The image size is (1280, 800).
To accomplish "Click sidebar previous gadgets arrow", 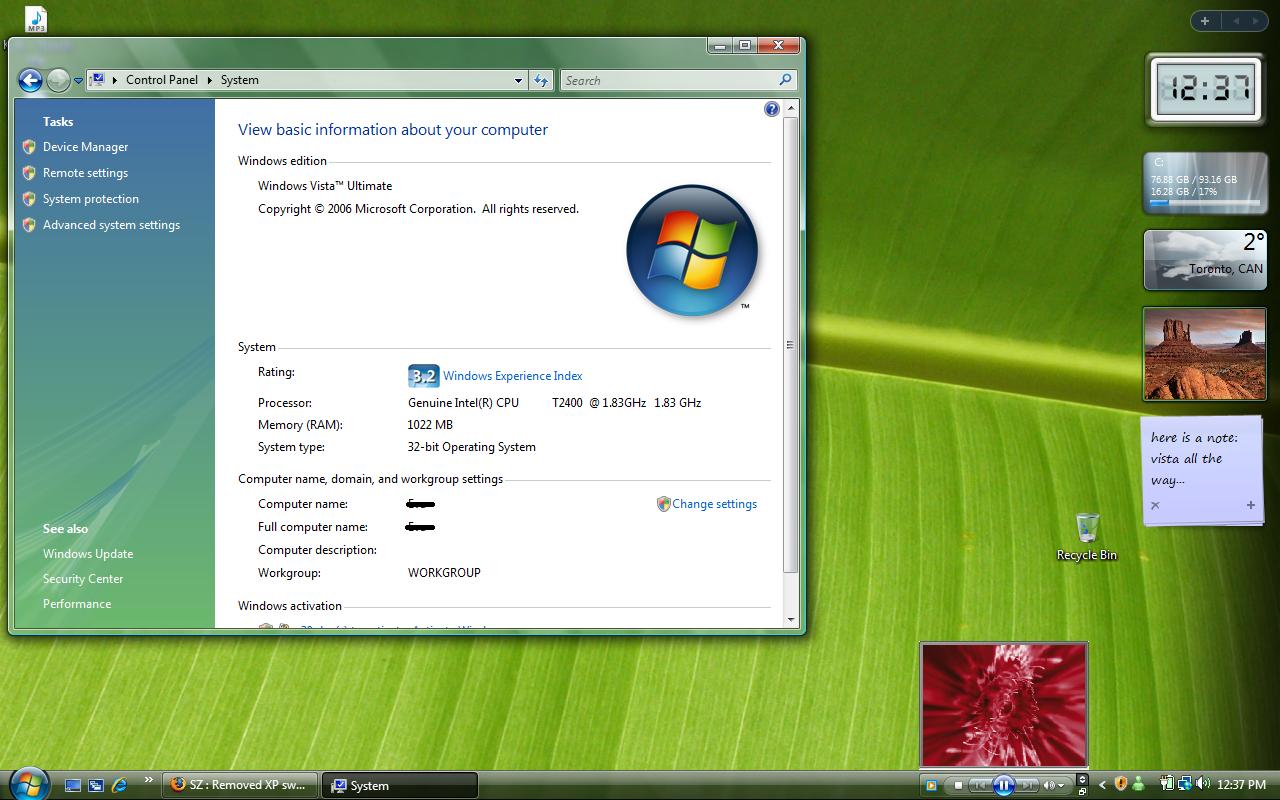I will [1236, 21].
